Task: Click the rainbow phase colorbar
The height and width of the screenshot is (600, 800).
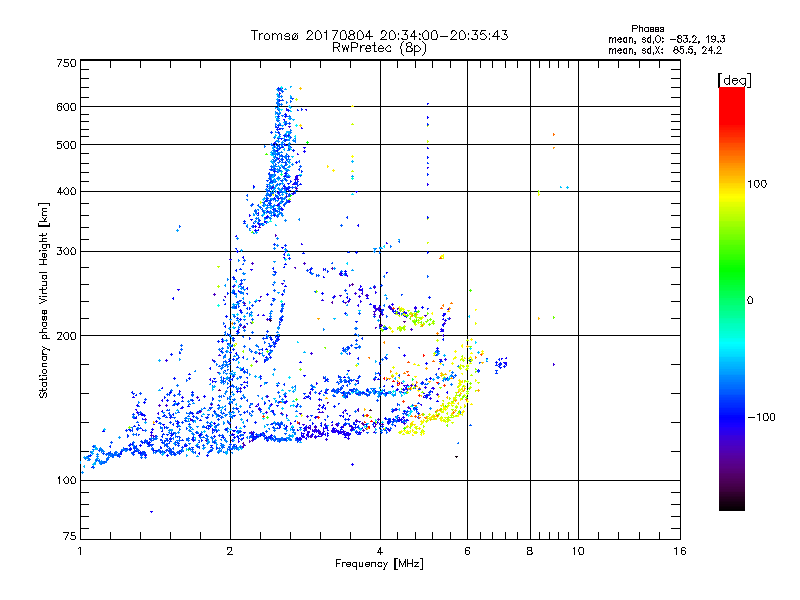Action: click(732, 299)
